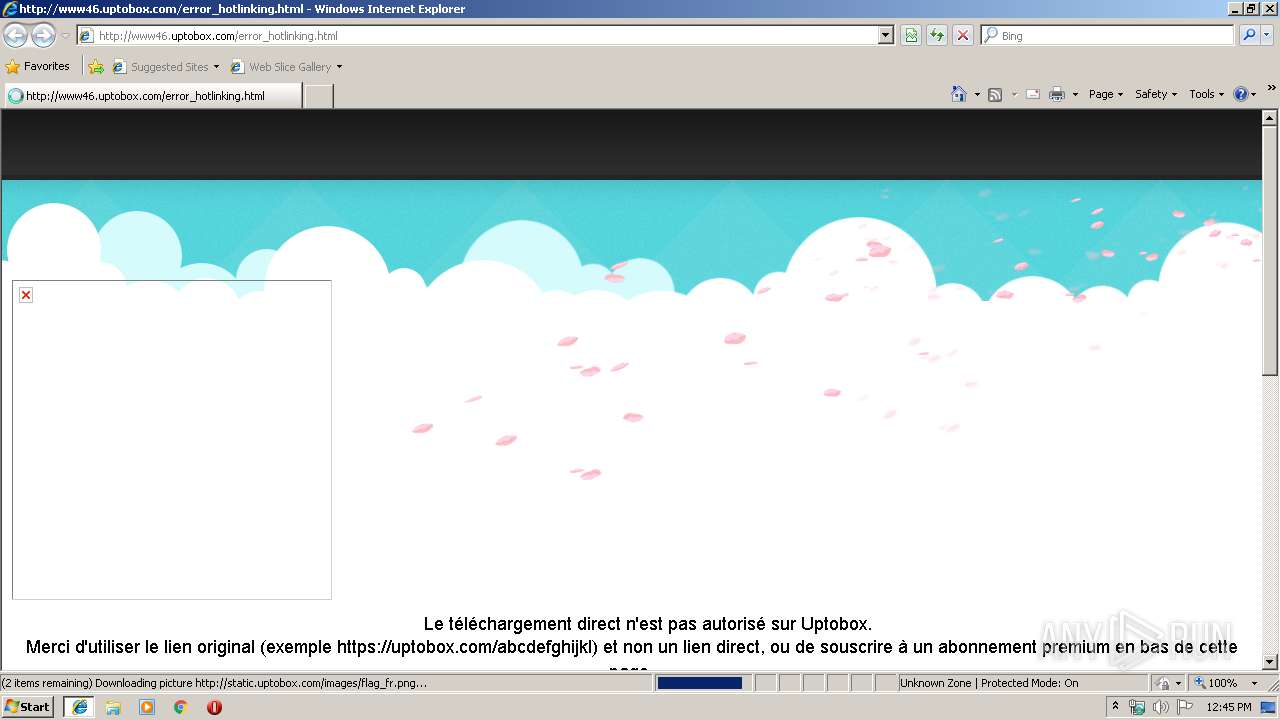Launch Windows Media Player from taskbar
Viewport: 1280px width, 720px height.
pyautogui.click(x=147, y=707)
